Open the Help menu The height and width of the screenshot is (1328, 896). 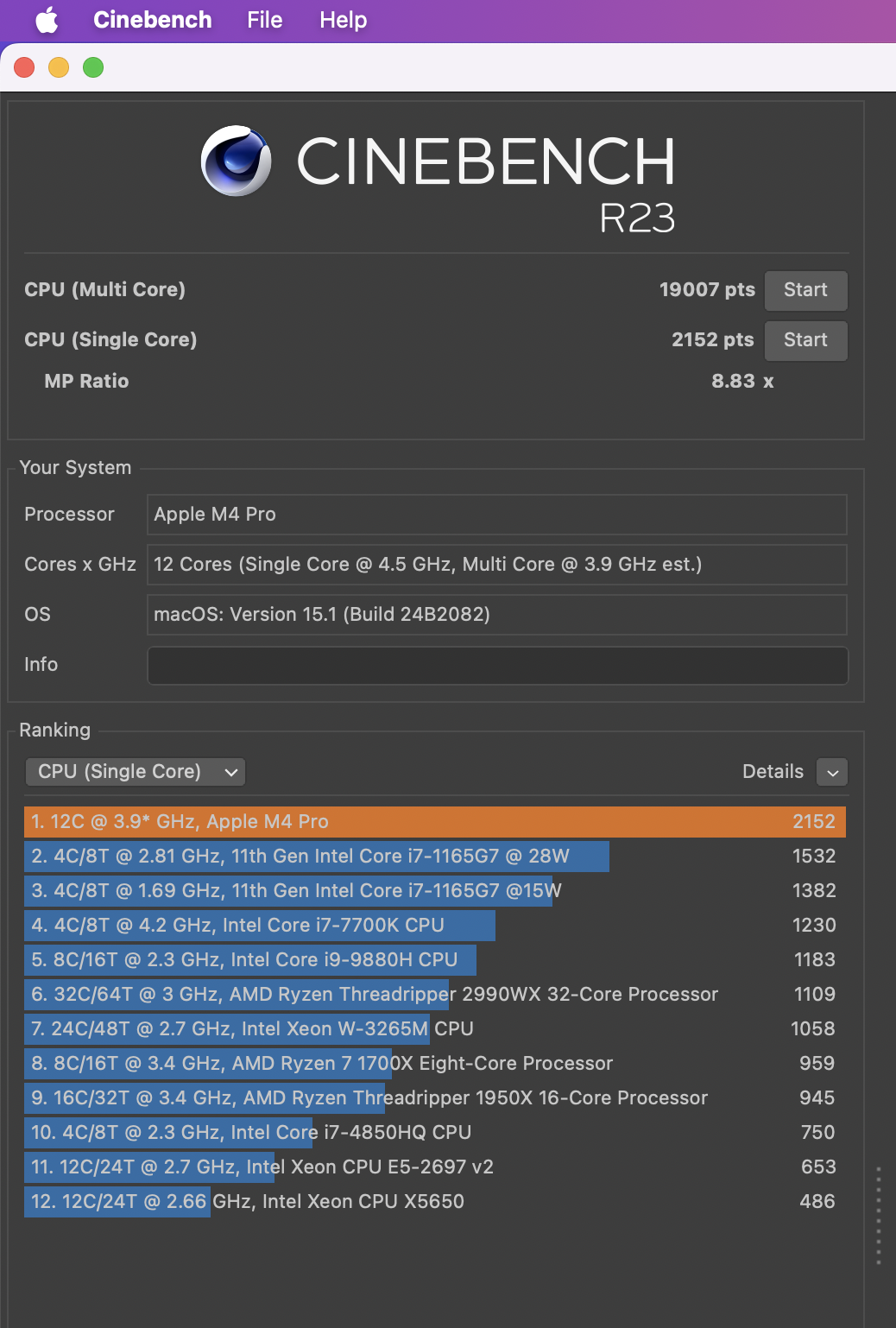[x=343, y=20]
